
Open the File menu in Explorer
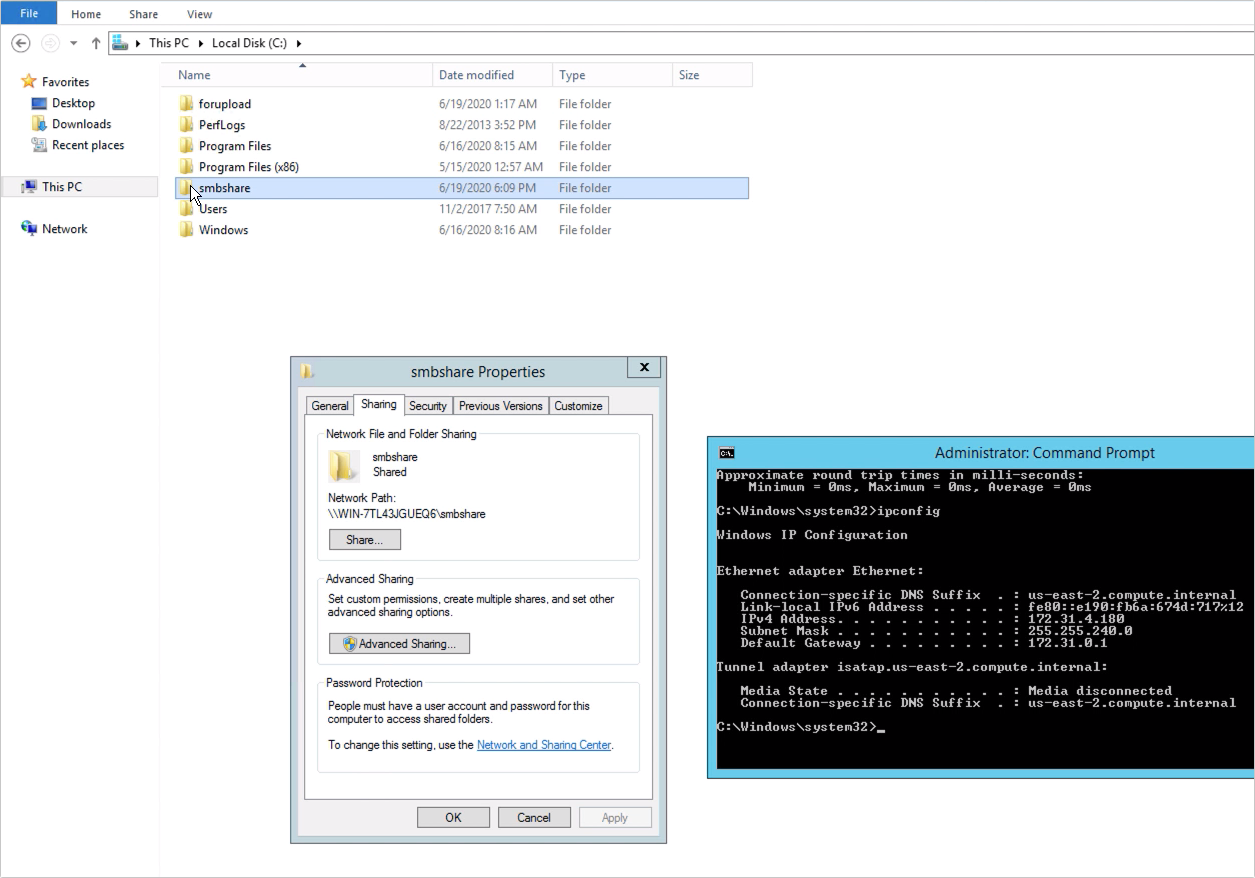pos(28,13)
